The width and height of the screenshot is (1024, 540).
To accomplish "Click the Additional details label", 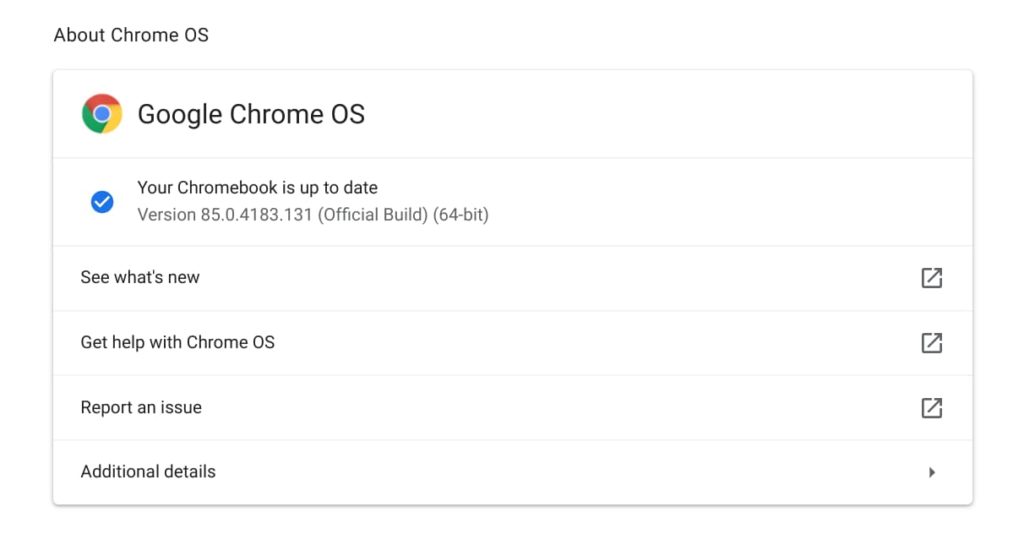I will 148,471.
